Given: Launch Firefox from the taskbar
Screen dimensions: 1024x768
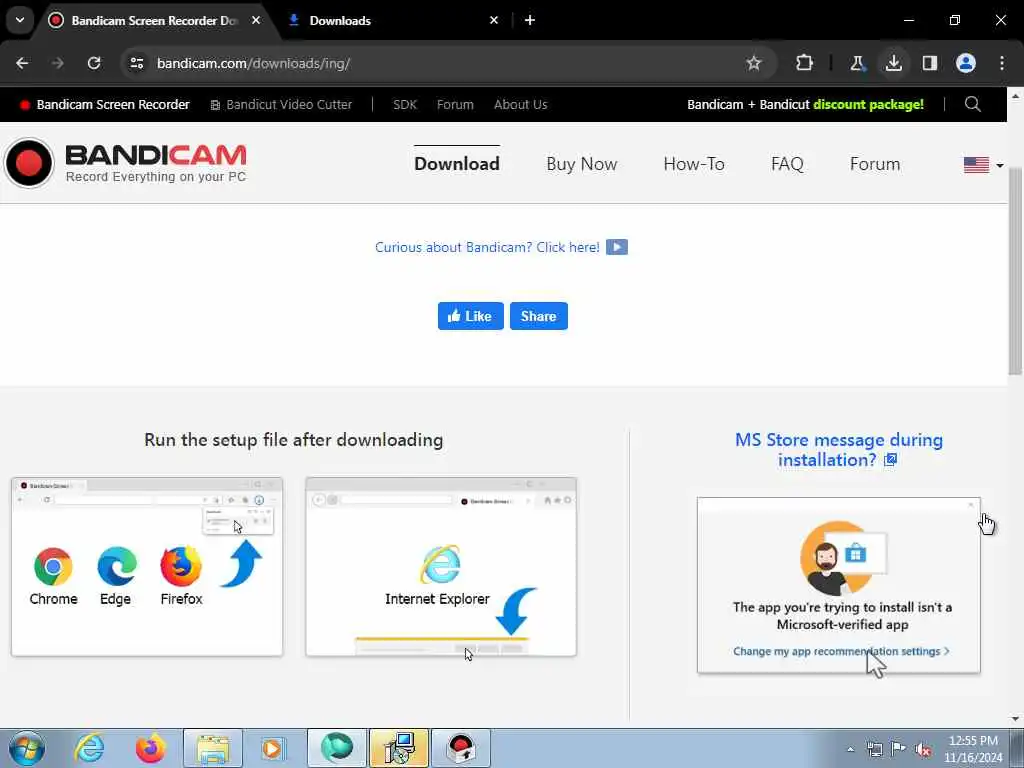Looking at the screenshot, I should (x=151, y=748).
